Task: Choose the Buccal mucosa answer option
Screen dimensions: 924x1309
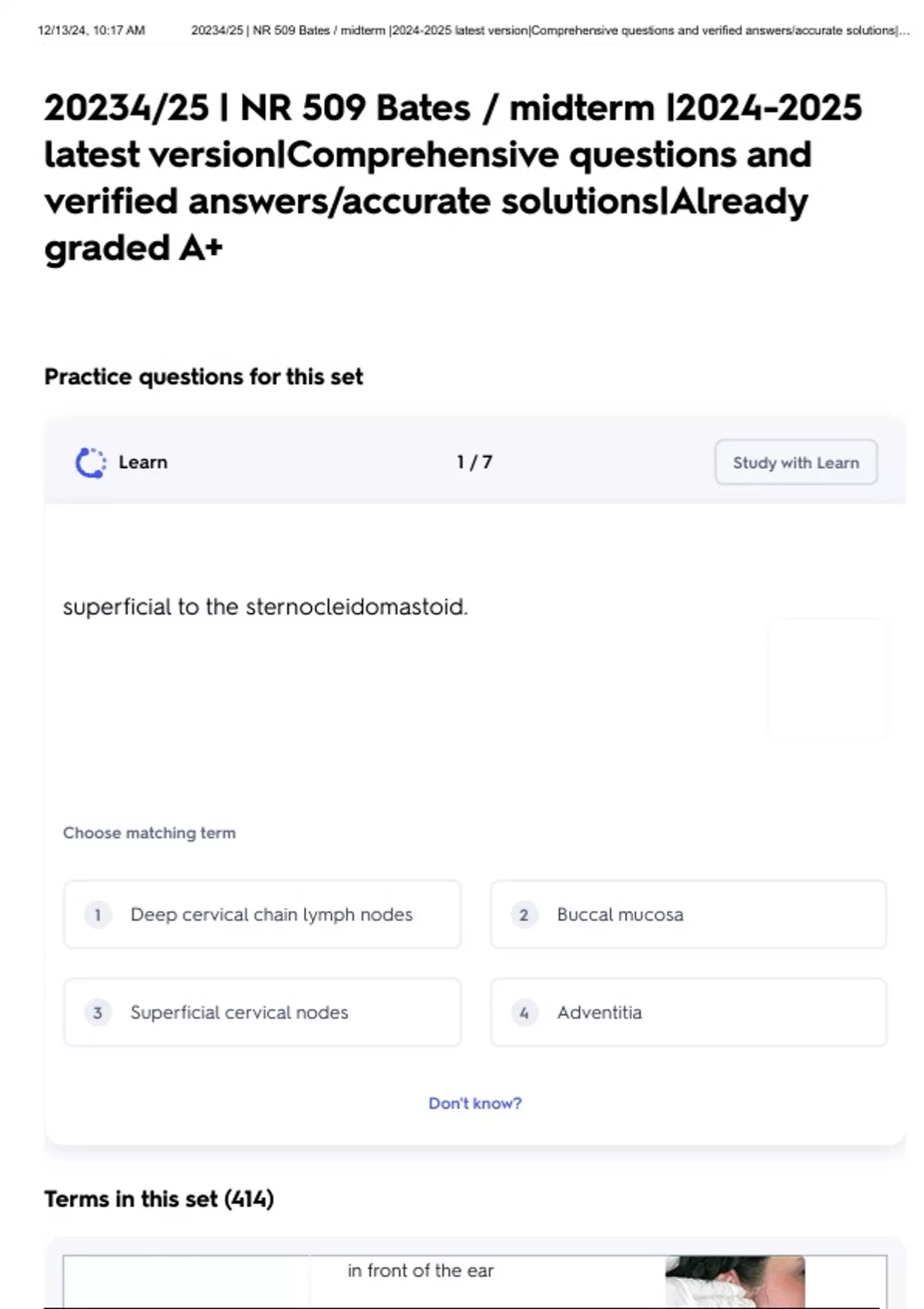Action: [x=688, y=915]
